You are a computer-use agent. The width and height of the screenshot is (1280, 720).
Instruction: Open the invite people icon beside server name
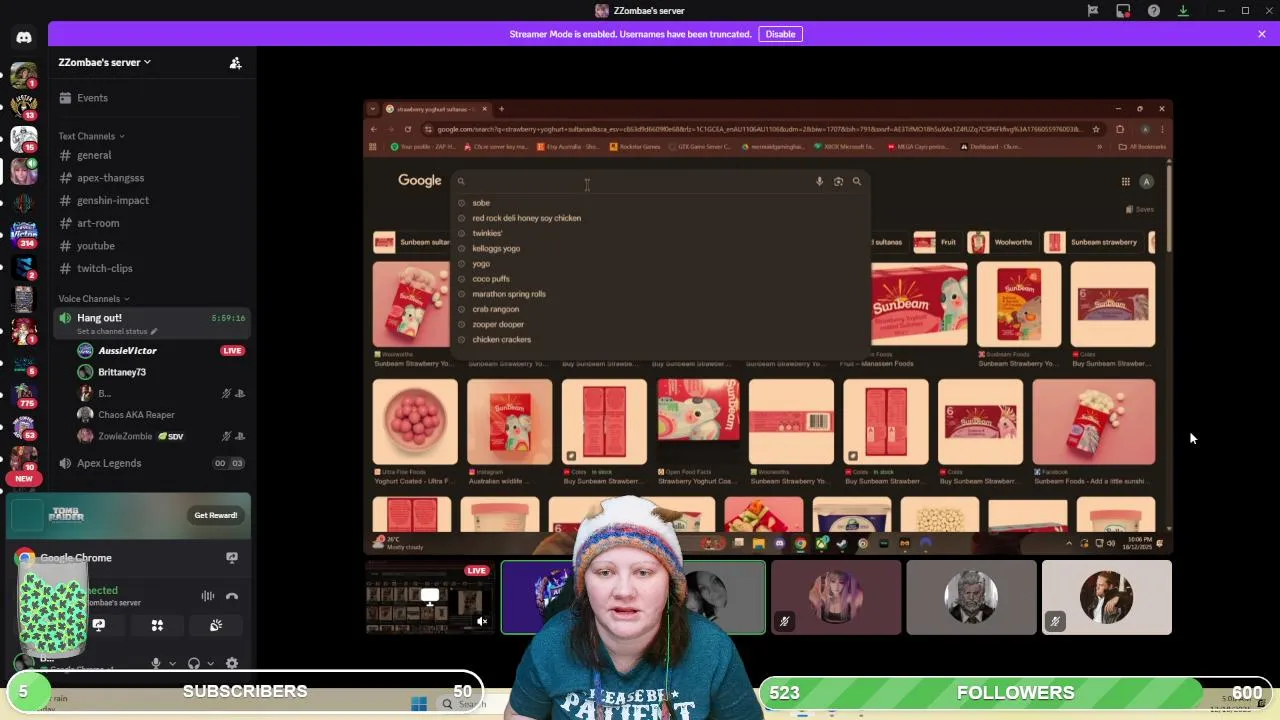tap(235, 62)
